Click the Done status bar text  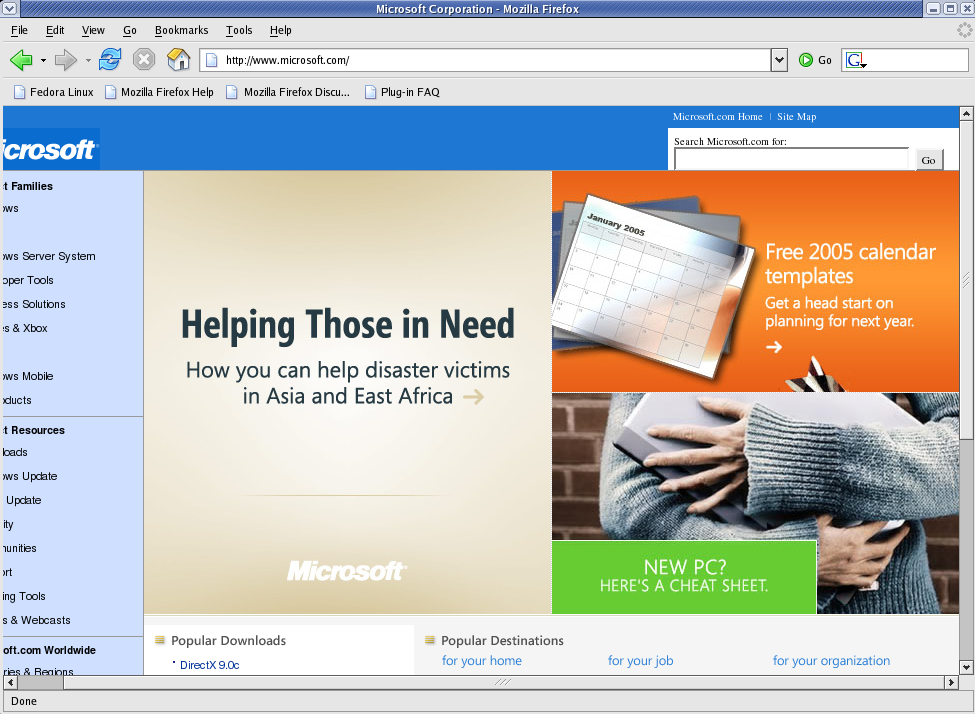(x=24, y=702)
